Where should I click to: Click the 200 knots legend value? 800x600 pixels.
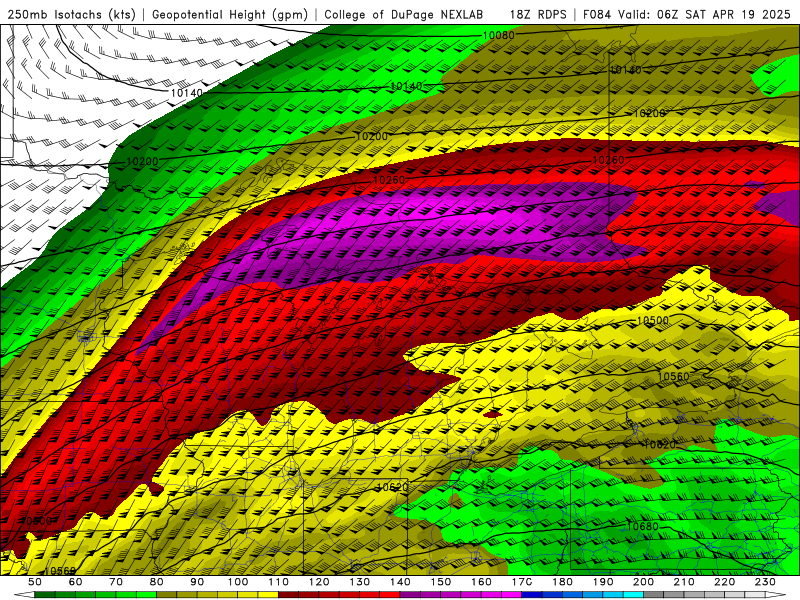644,582
